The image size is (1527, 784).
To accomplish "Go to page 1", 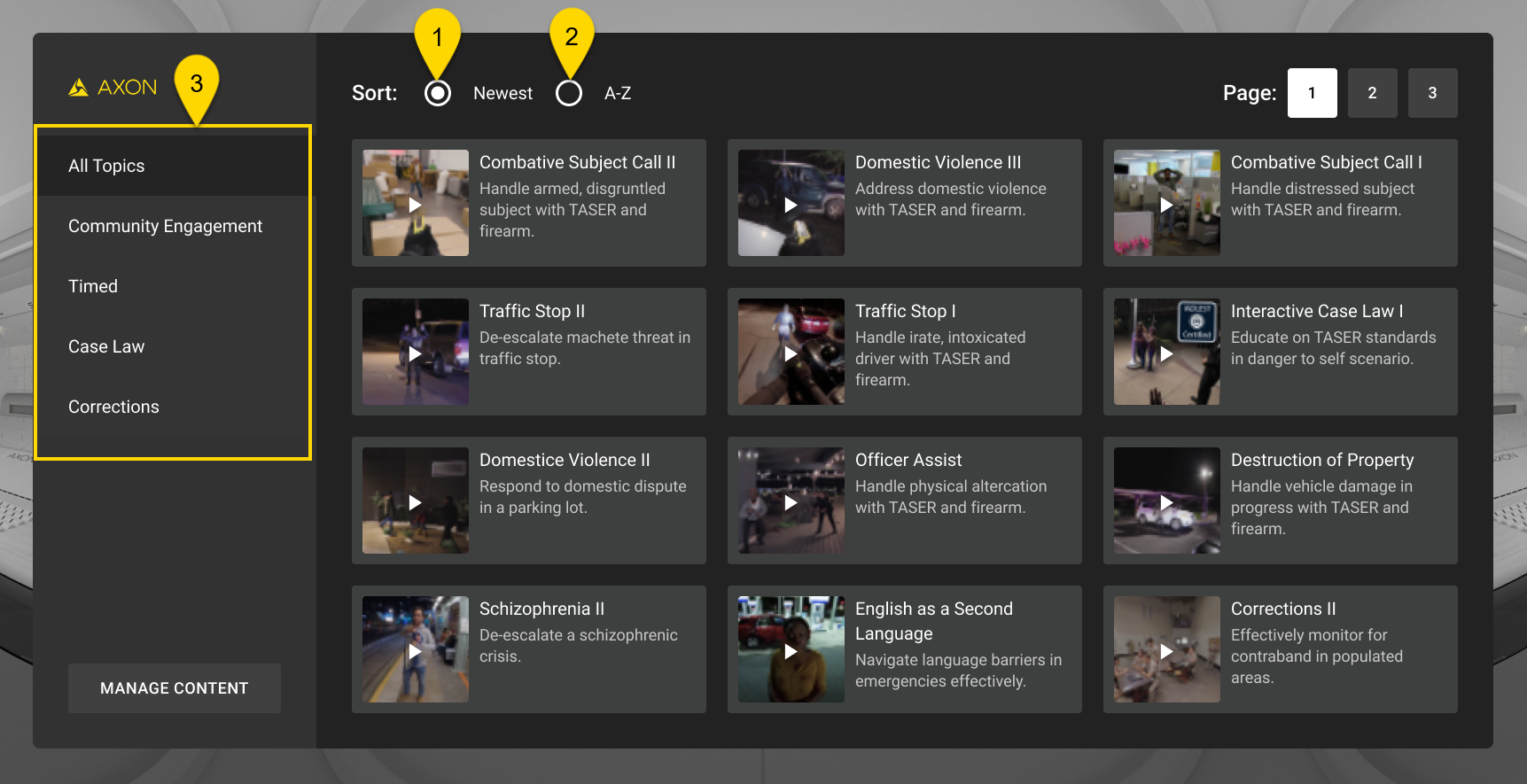I will 1313,93.
